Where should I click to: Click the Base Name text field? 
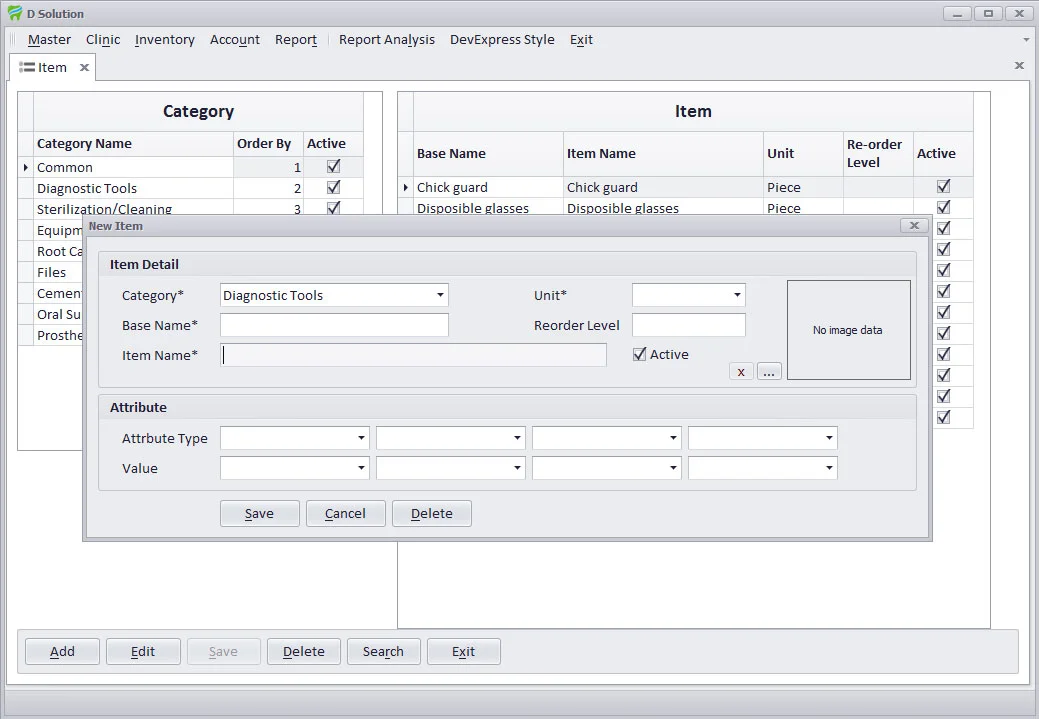point(334,325)
